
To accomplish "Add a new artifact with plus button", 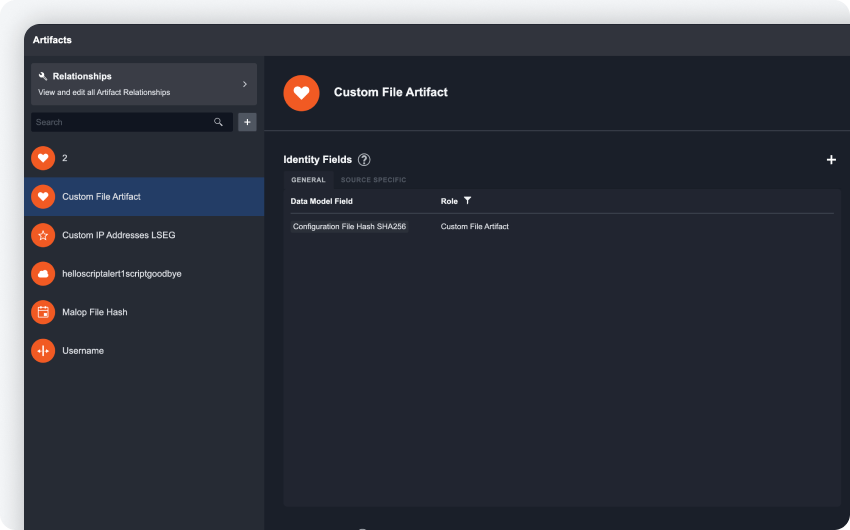I will [x=247, y=122].
